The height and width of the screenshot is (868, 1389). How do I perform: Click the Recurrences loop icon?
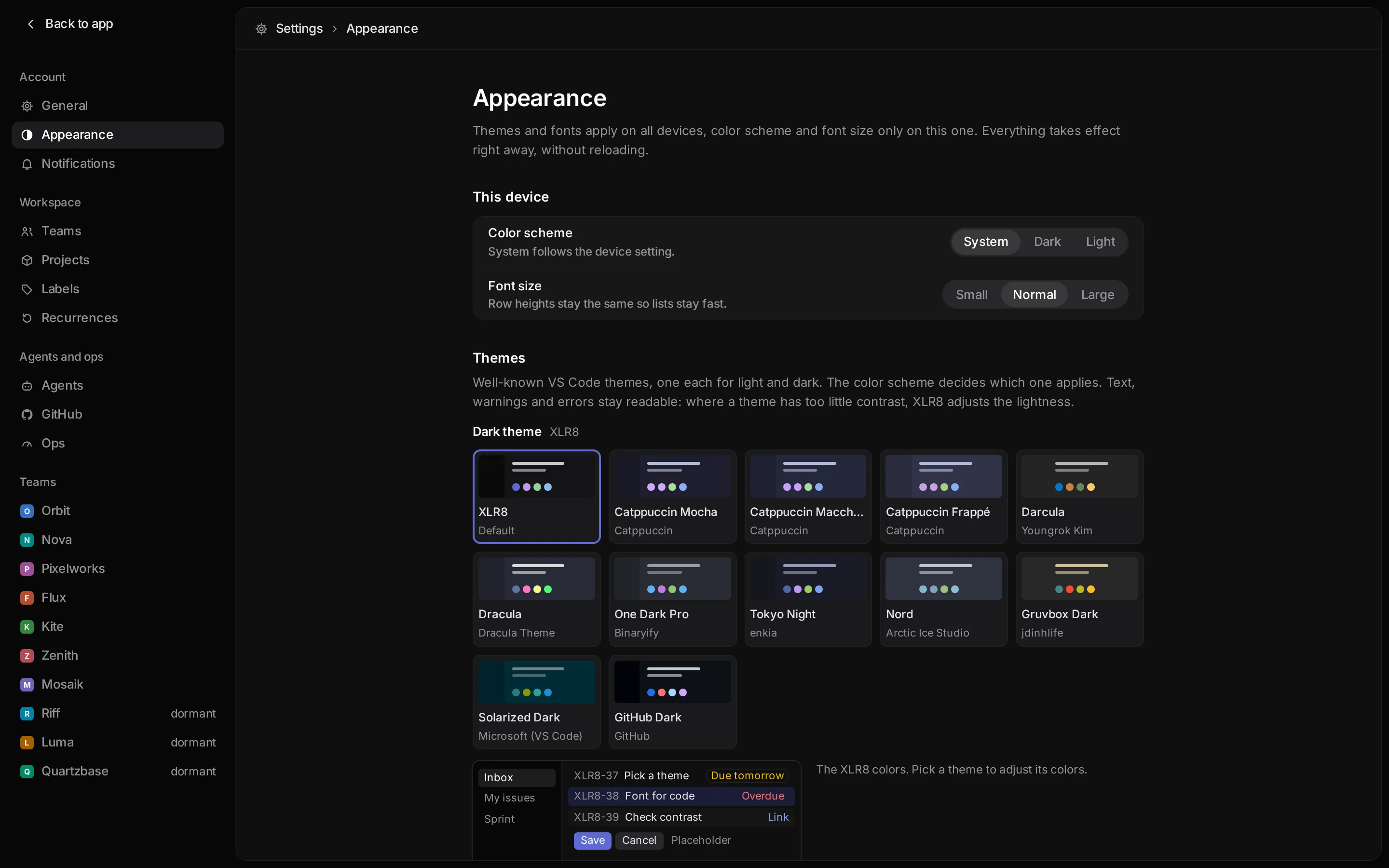tap(27, 318)
